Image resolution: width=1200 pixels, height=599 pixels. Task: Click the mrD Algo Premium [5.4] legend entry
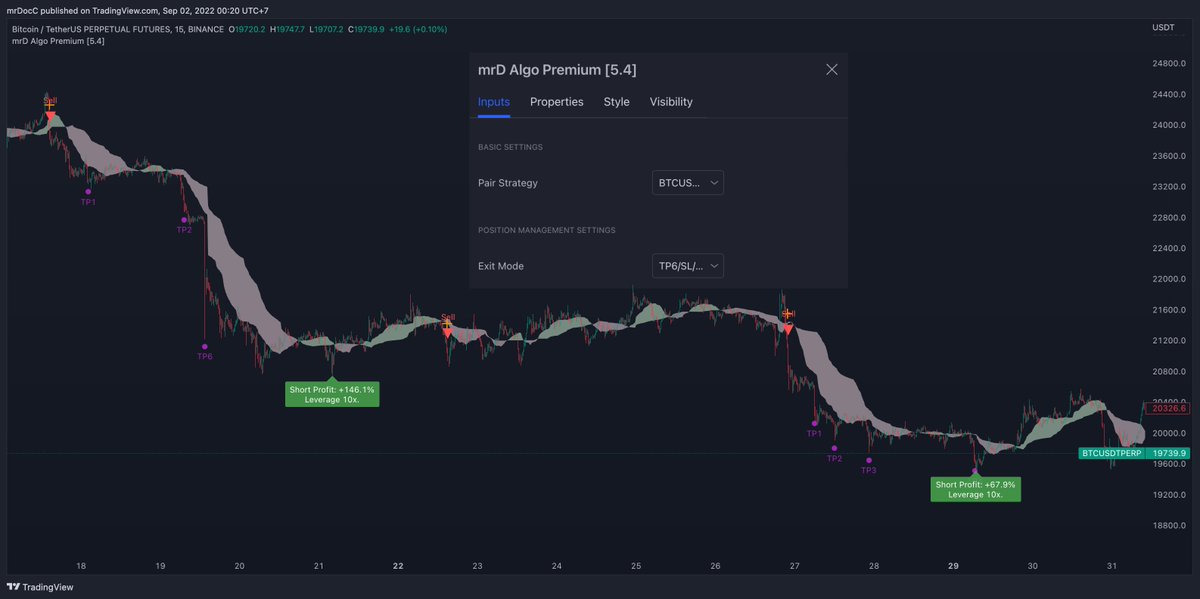(x=57, y=41)
